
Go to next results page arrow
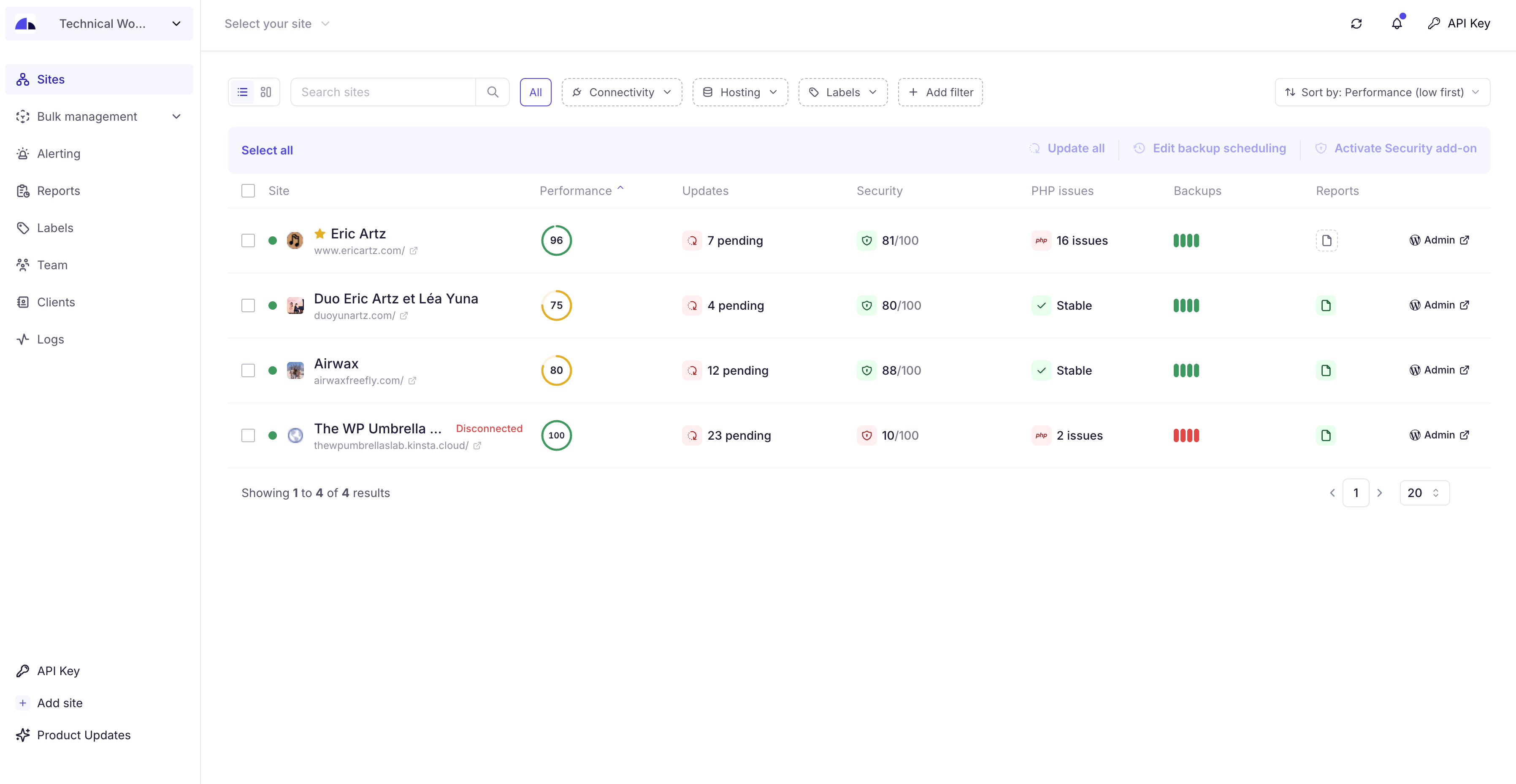pyautogui.click(x=1379, y=493)
